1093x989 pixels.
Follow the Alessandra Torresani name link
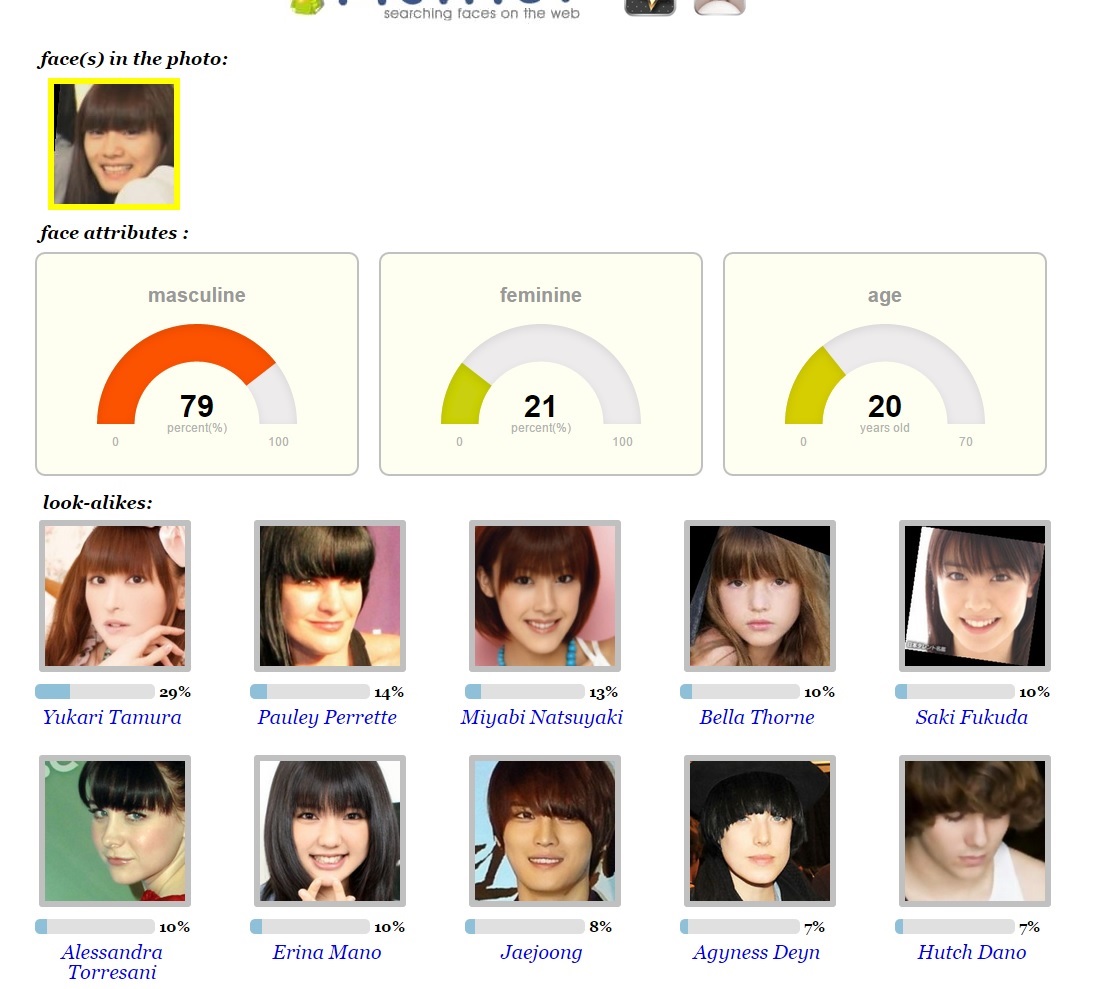(x=112, y=962)
